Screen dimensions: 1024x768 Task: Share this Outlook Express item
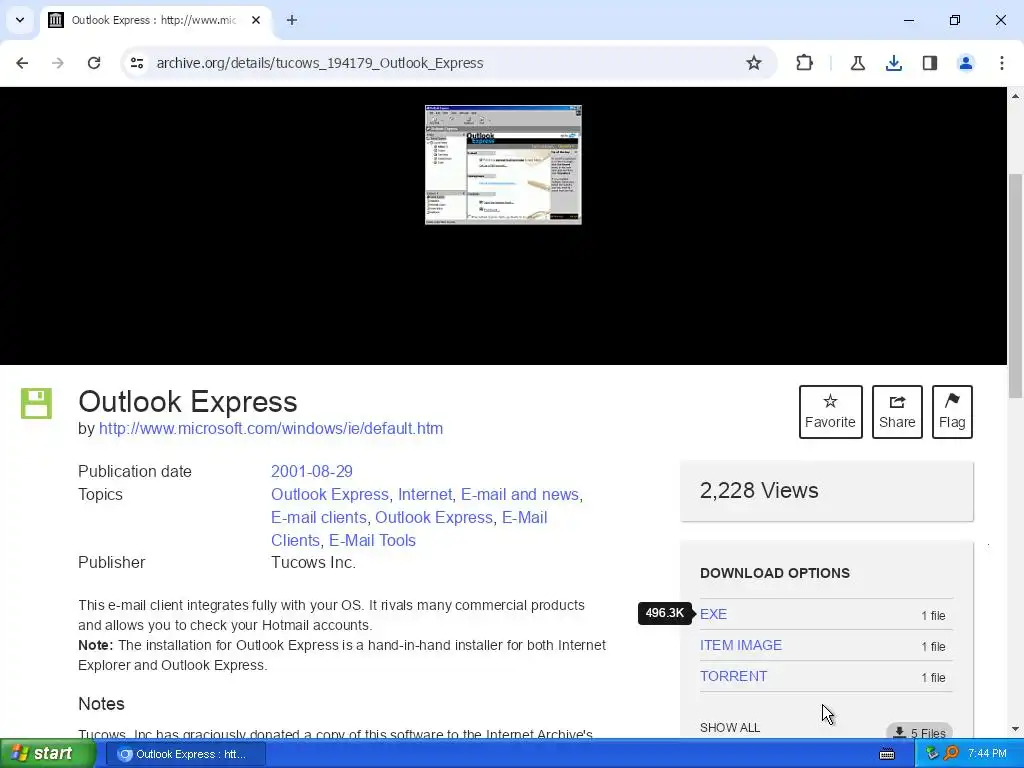click(x=897, y=411)
